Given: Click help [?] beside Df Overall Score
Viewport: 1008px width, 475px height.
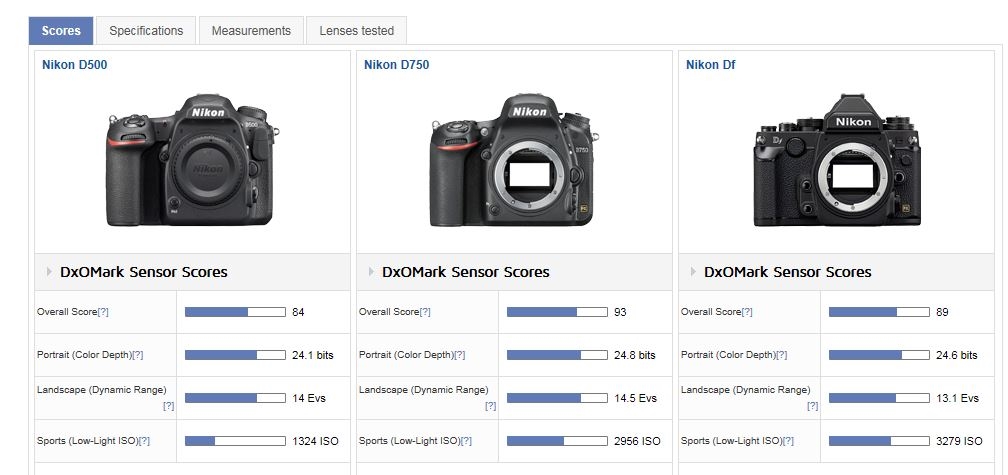Looking at the screenshot, I should 747,312.
